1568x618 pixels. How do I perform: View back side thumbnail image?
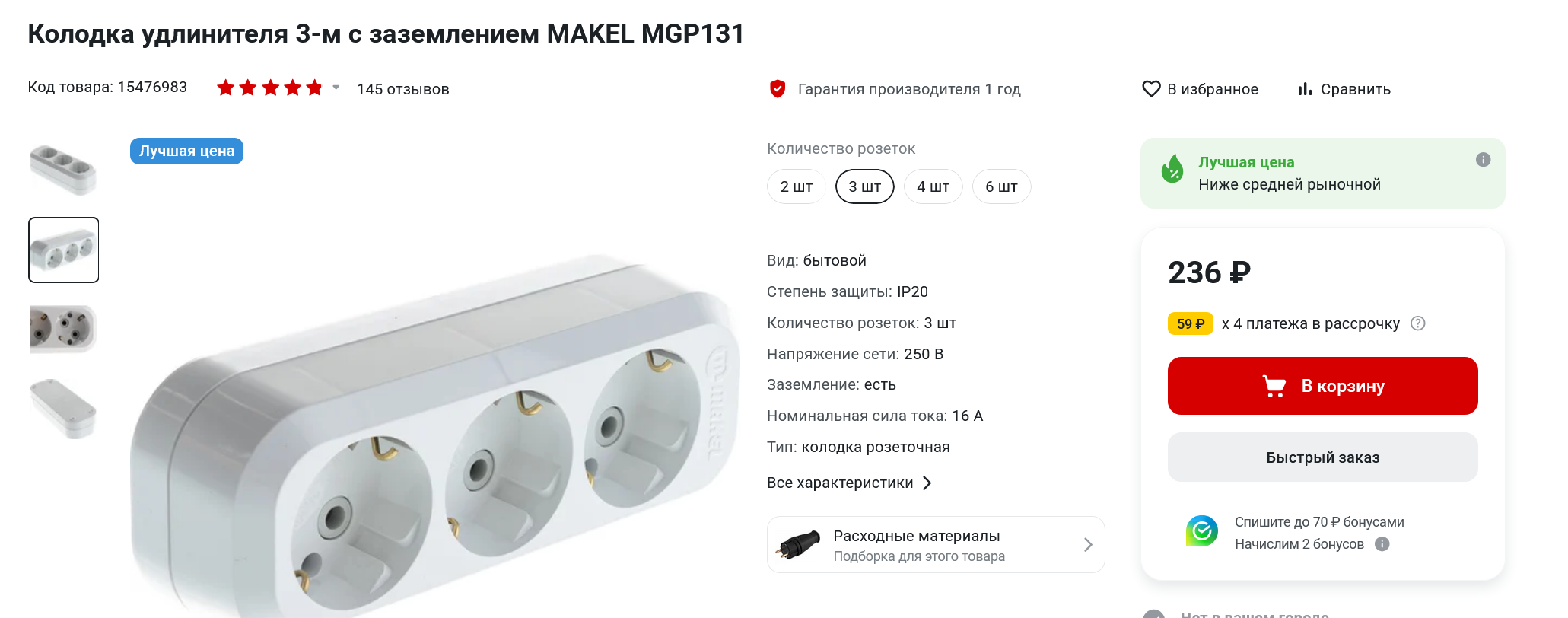pyautogui.click(x=63, y=409)
